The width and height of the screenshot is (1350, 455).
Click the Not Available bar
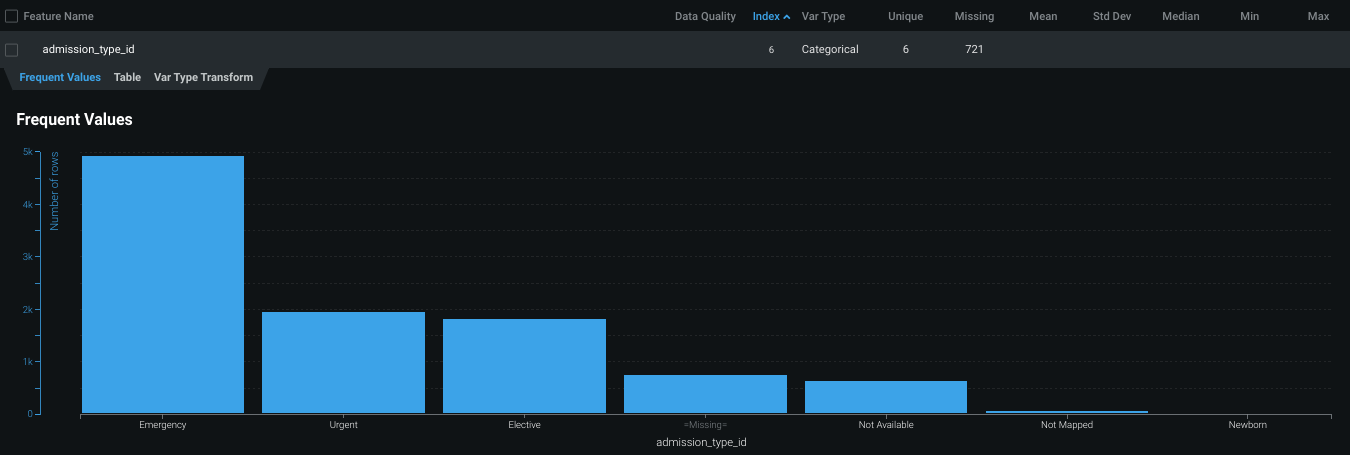pyautogui.click(x=886, y=397)
